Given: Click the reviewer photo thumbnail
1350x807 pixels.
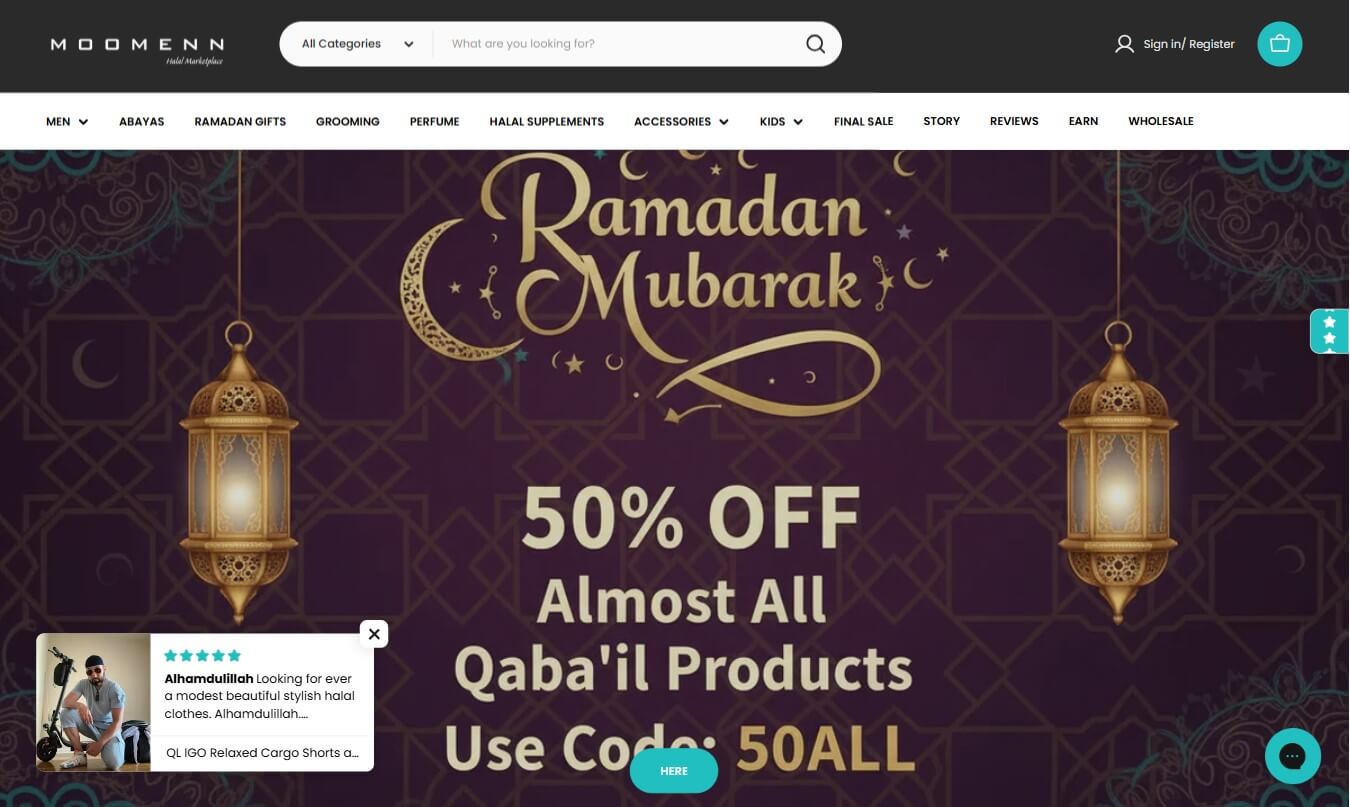Looking at the screenshot, I should 94,702.
